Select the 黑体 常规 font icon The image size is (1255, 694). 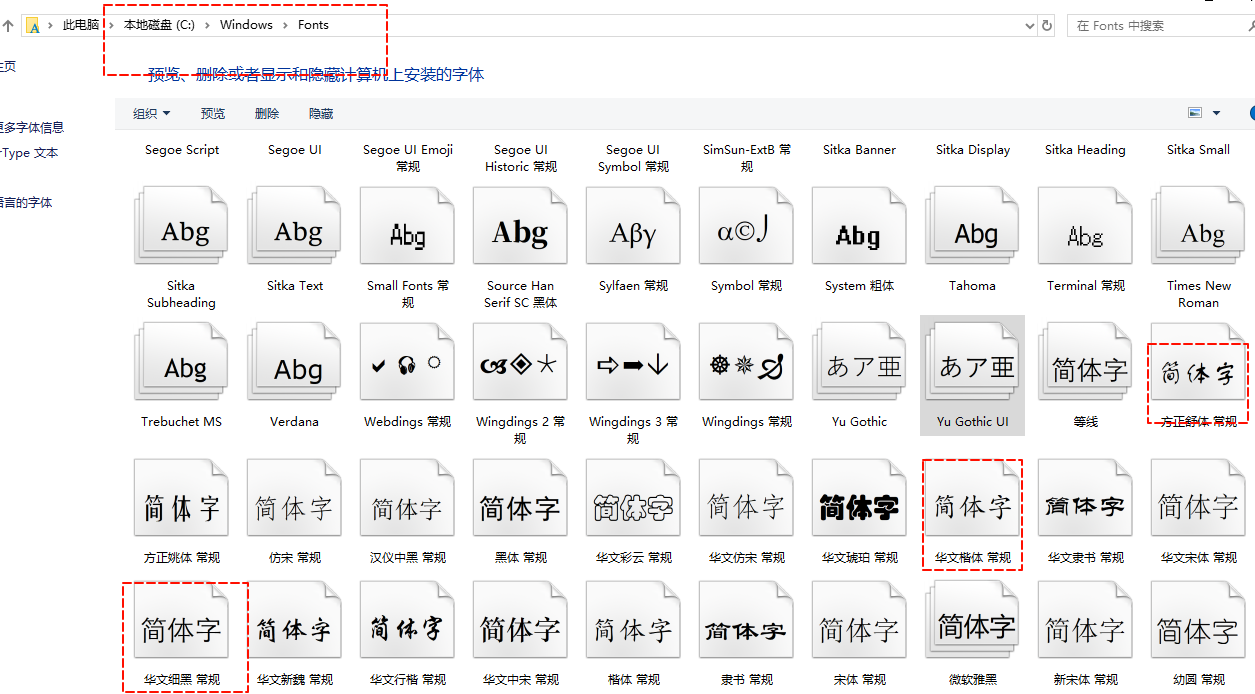click(x=520, y=498)
